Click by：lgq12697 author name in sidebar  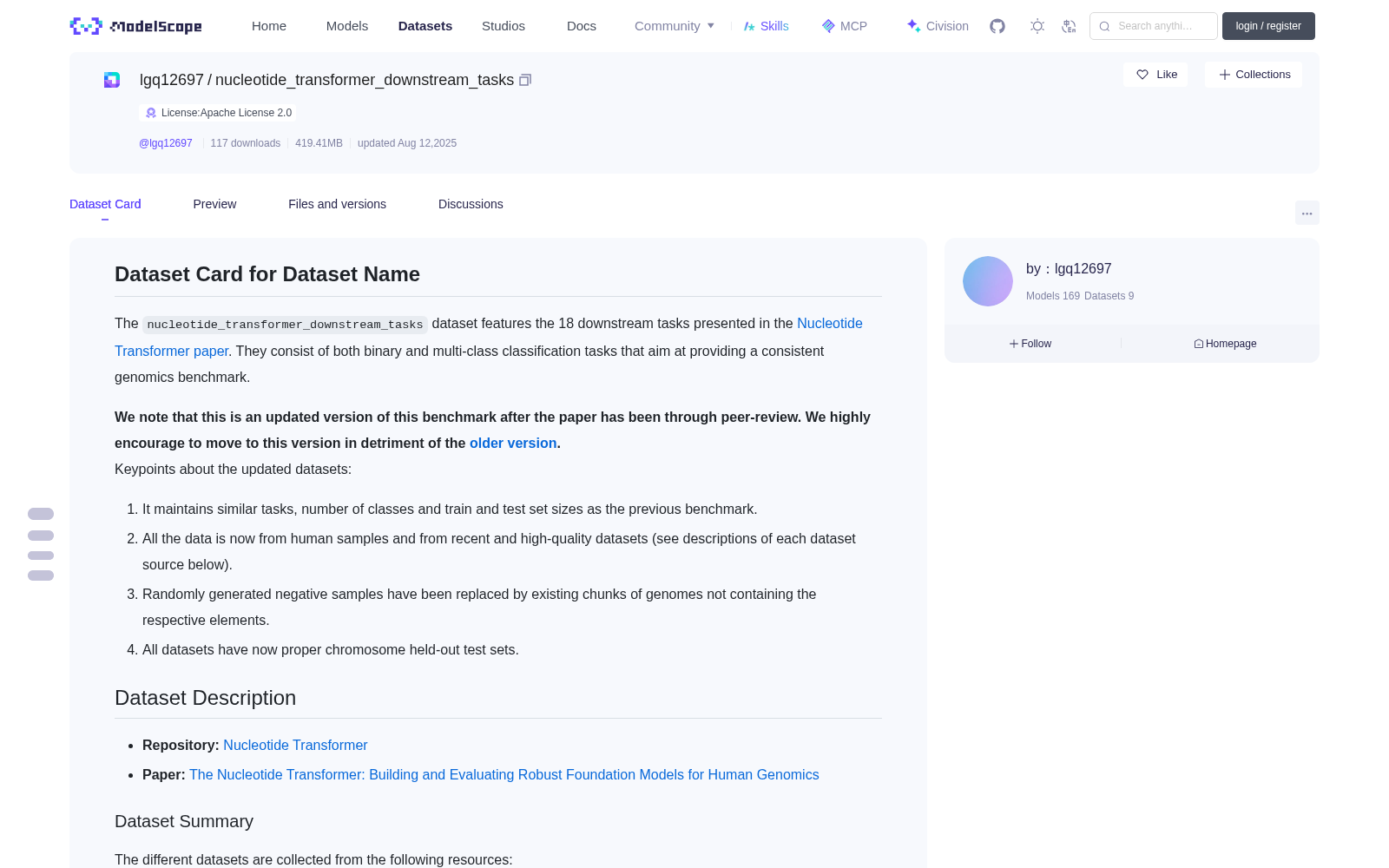pos(1069,269)
